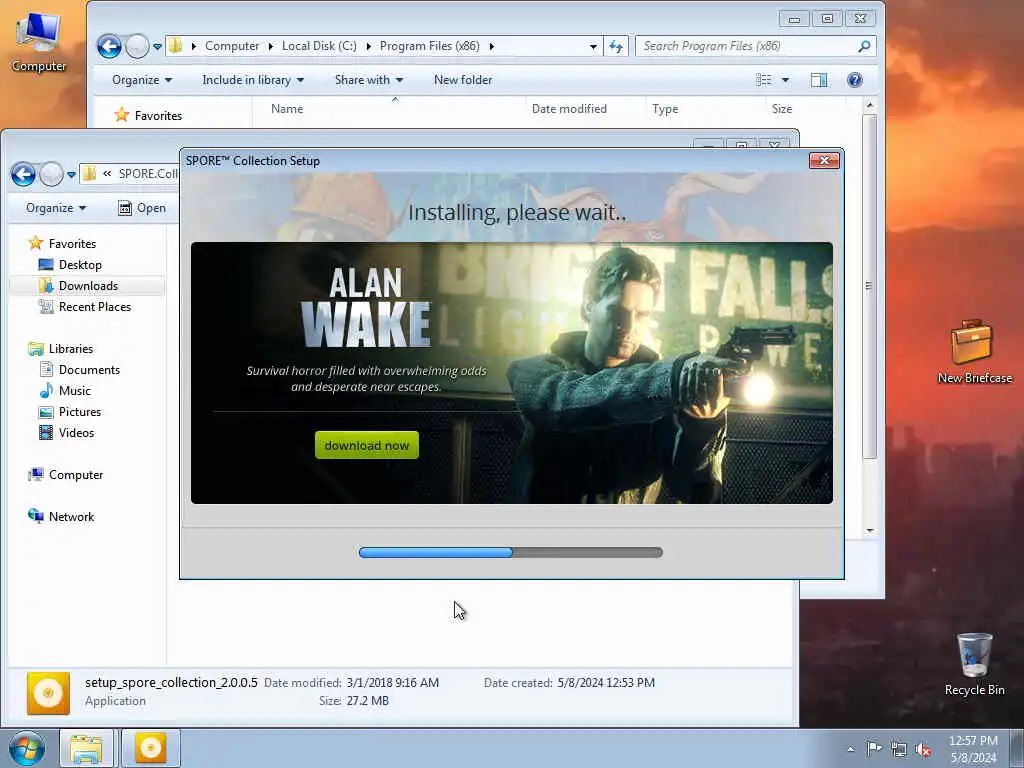Click Computer in the address breadcrumb
1024x768 pixels.
click(232, 46)
